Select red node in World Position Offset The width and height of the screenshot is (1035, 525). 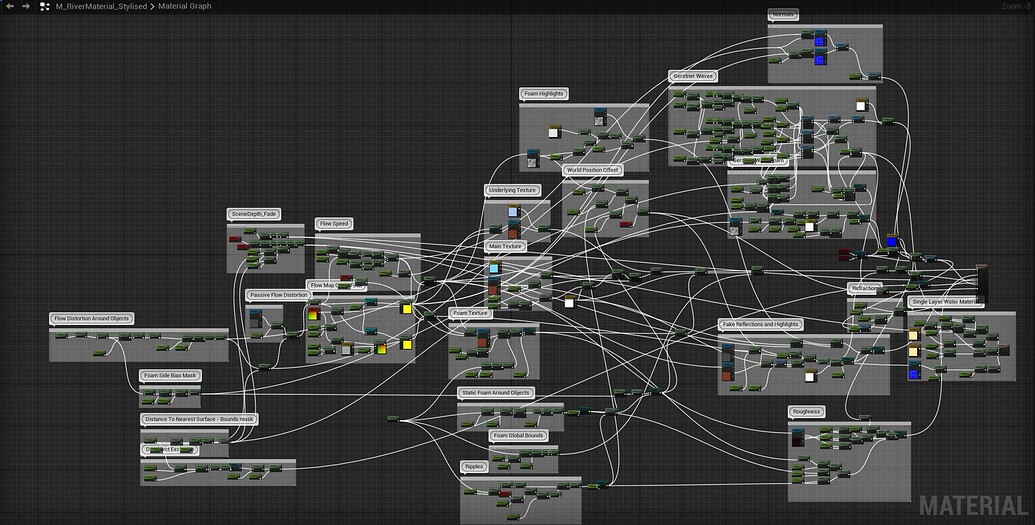pyautogui.click(x=626, y=224)
